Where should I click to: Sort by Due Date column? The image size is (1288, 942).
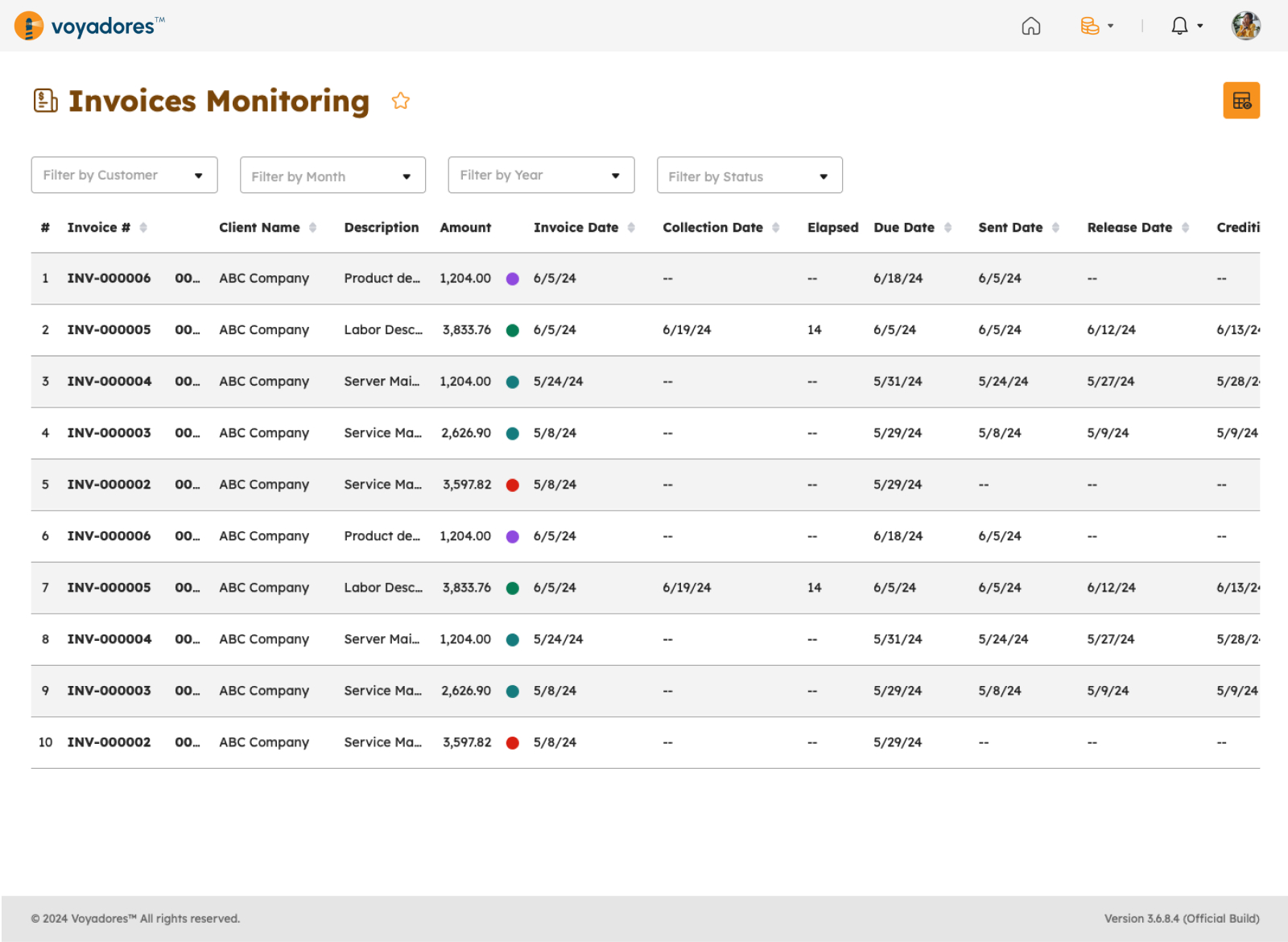pyautogui.click(x=948, y=228)
